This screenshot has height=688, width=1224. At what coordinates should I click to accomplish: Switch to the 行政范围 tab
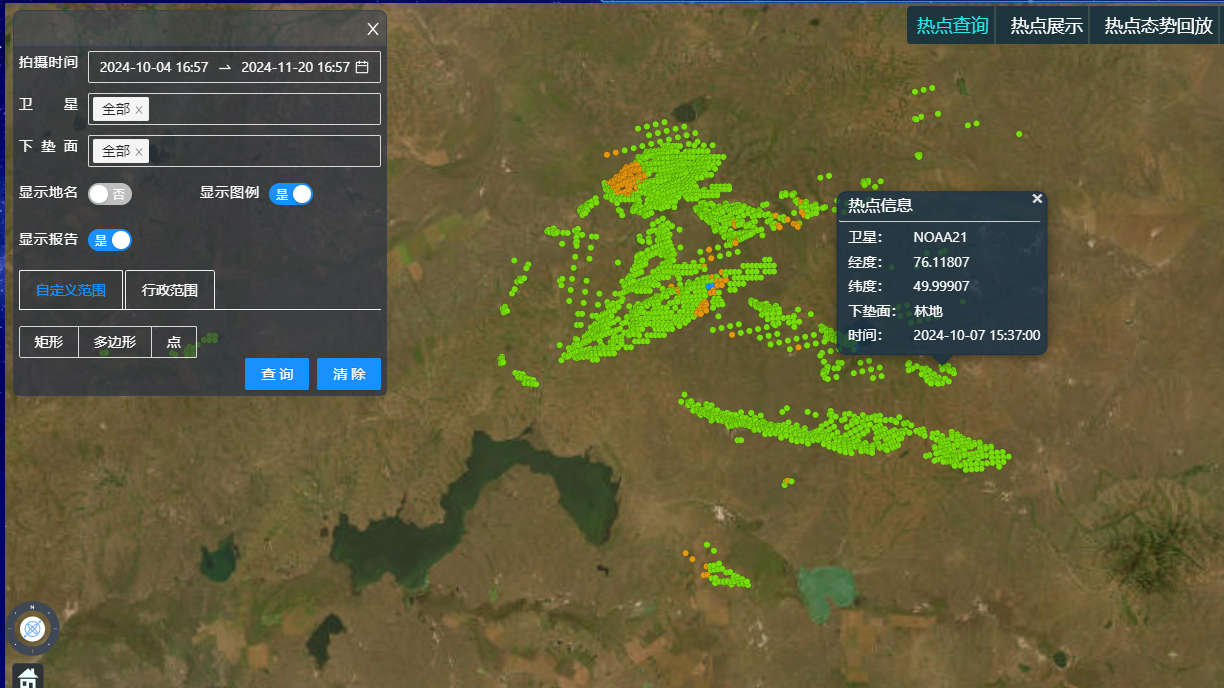[x=169, y=290]
